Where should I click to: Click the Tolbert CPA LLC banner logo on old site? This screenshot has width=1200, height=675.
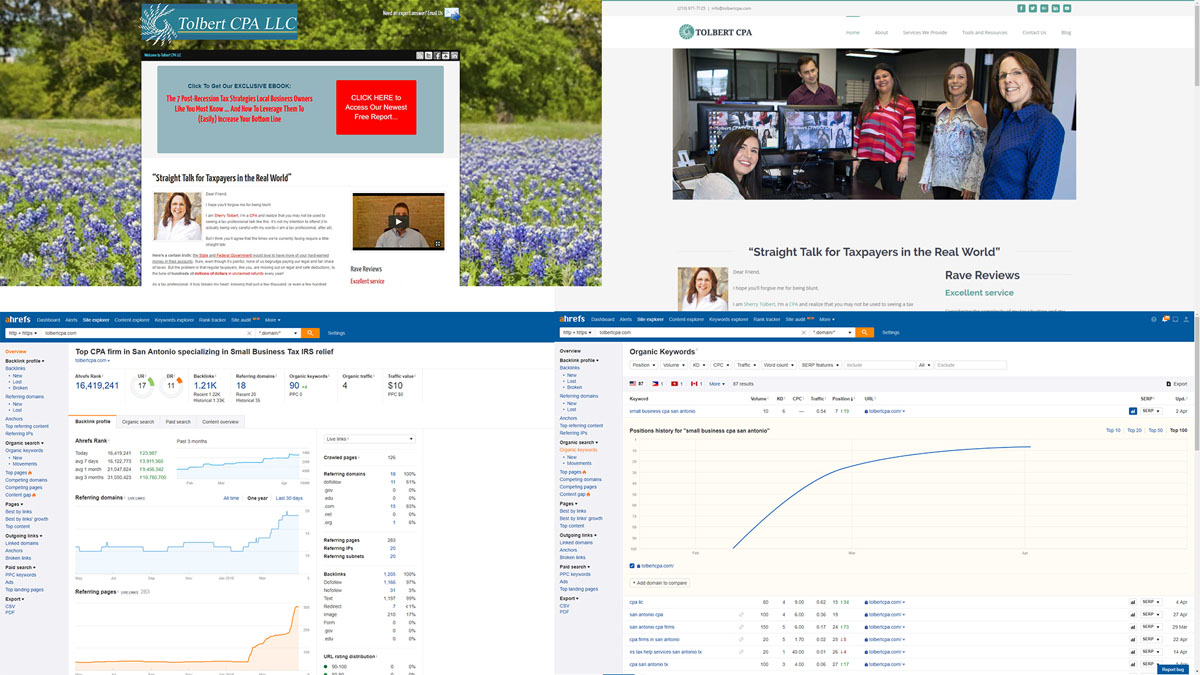tap(219, 22)
